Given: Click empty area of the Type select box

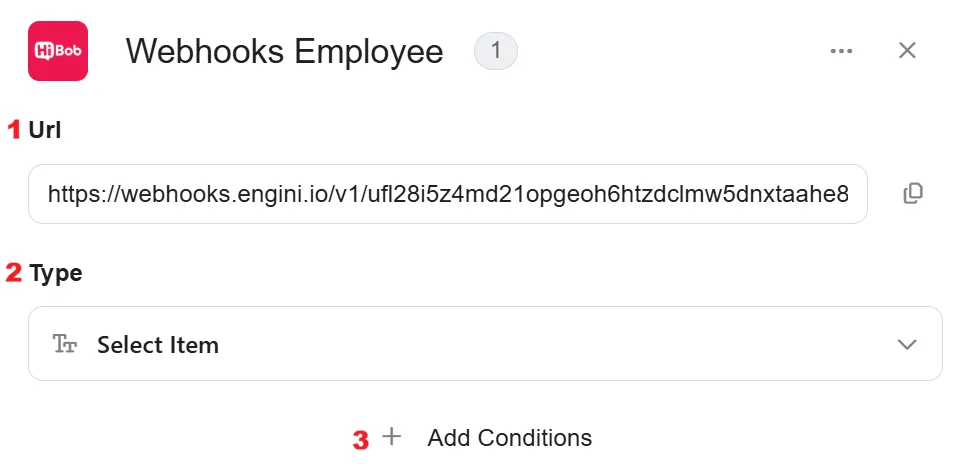Looking at the screenshot, I should [x=548, y=344].
